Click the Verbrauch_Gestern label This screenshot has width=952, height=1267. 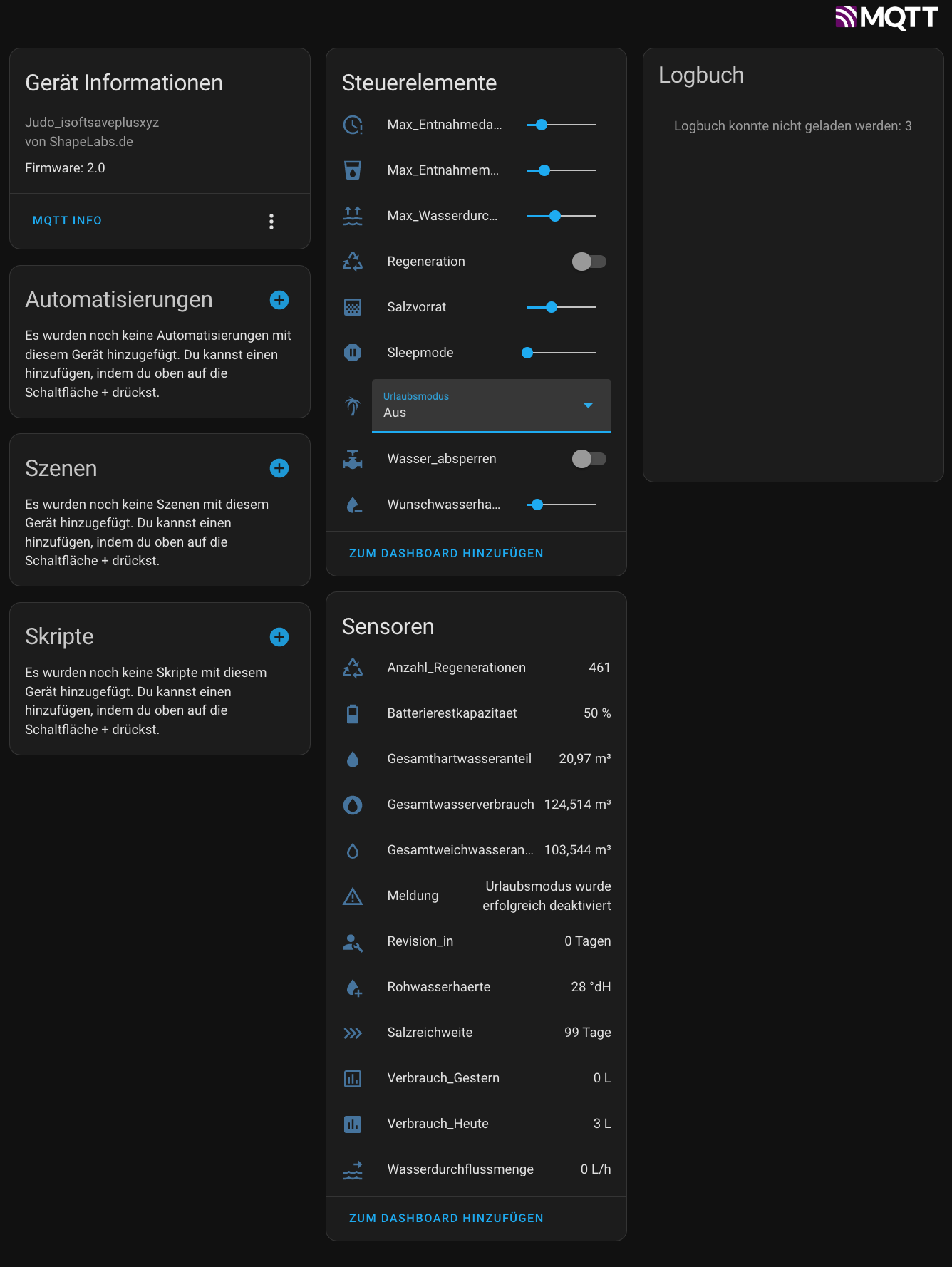[x=443, y=1078]
